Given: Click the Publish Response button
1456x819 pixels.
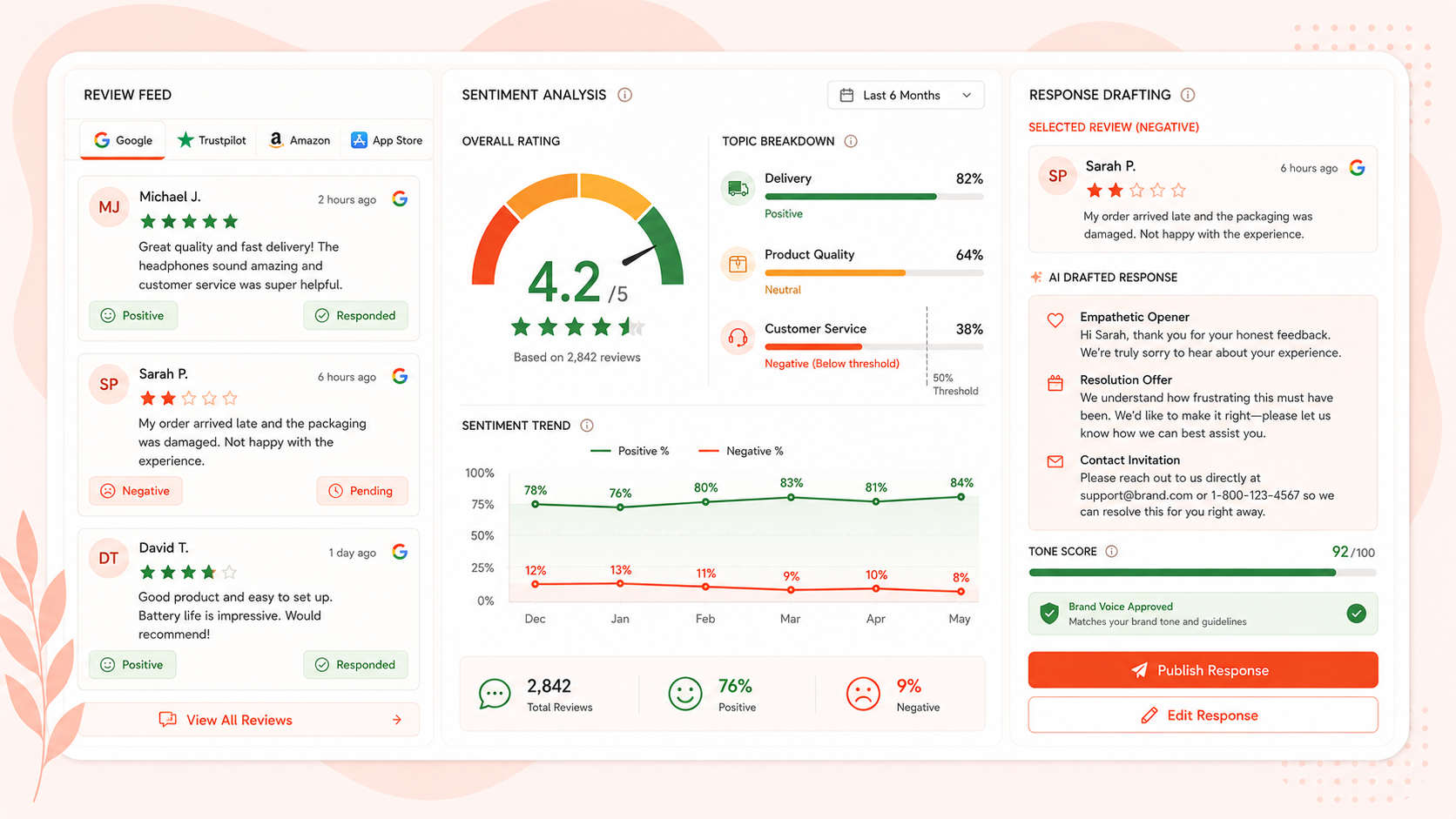Looking at the screenshot, I should click(x=1203, y=670).
